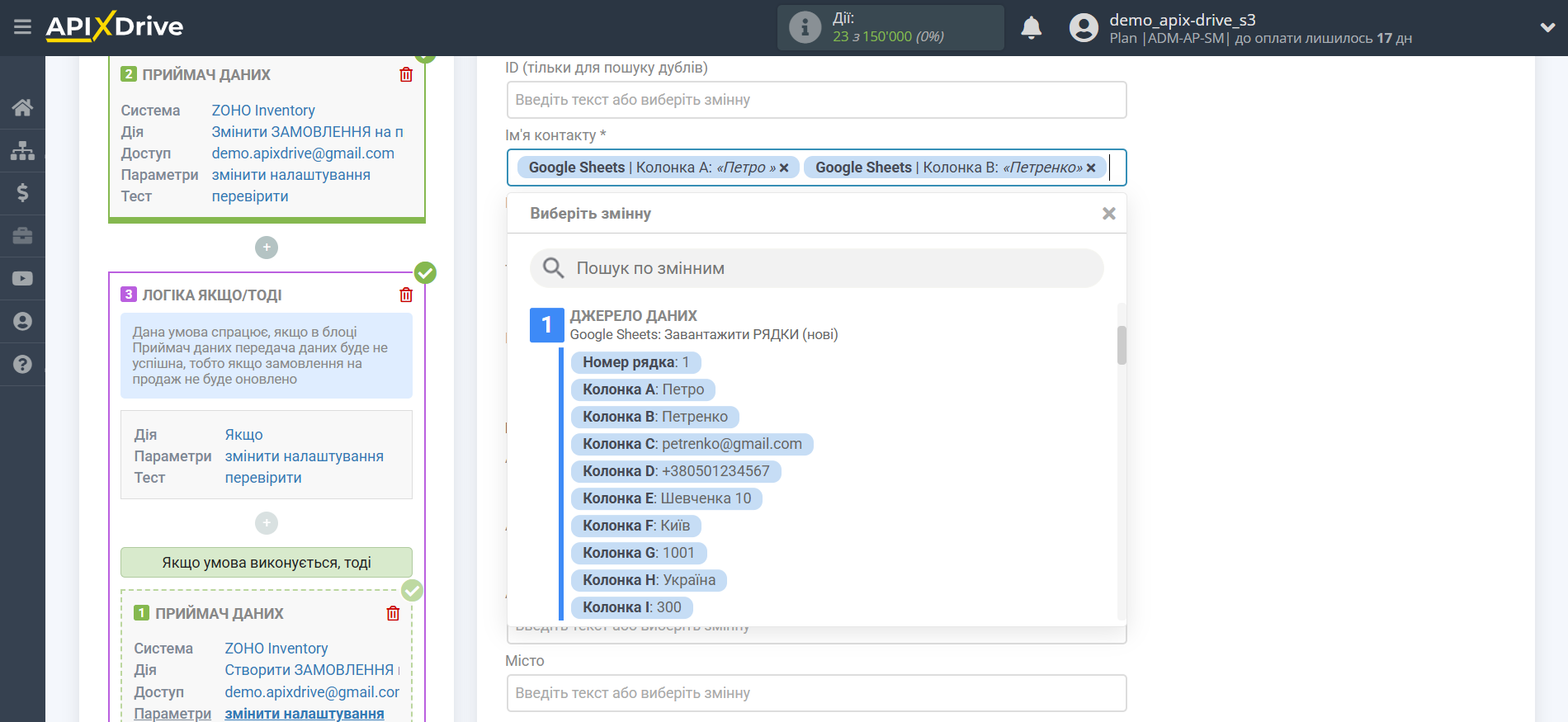This screenshot has height=722, width=1568.
Task: Select variable Номер рядка: 1
Action: [x=635, y=362]
